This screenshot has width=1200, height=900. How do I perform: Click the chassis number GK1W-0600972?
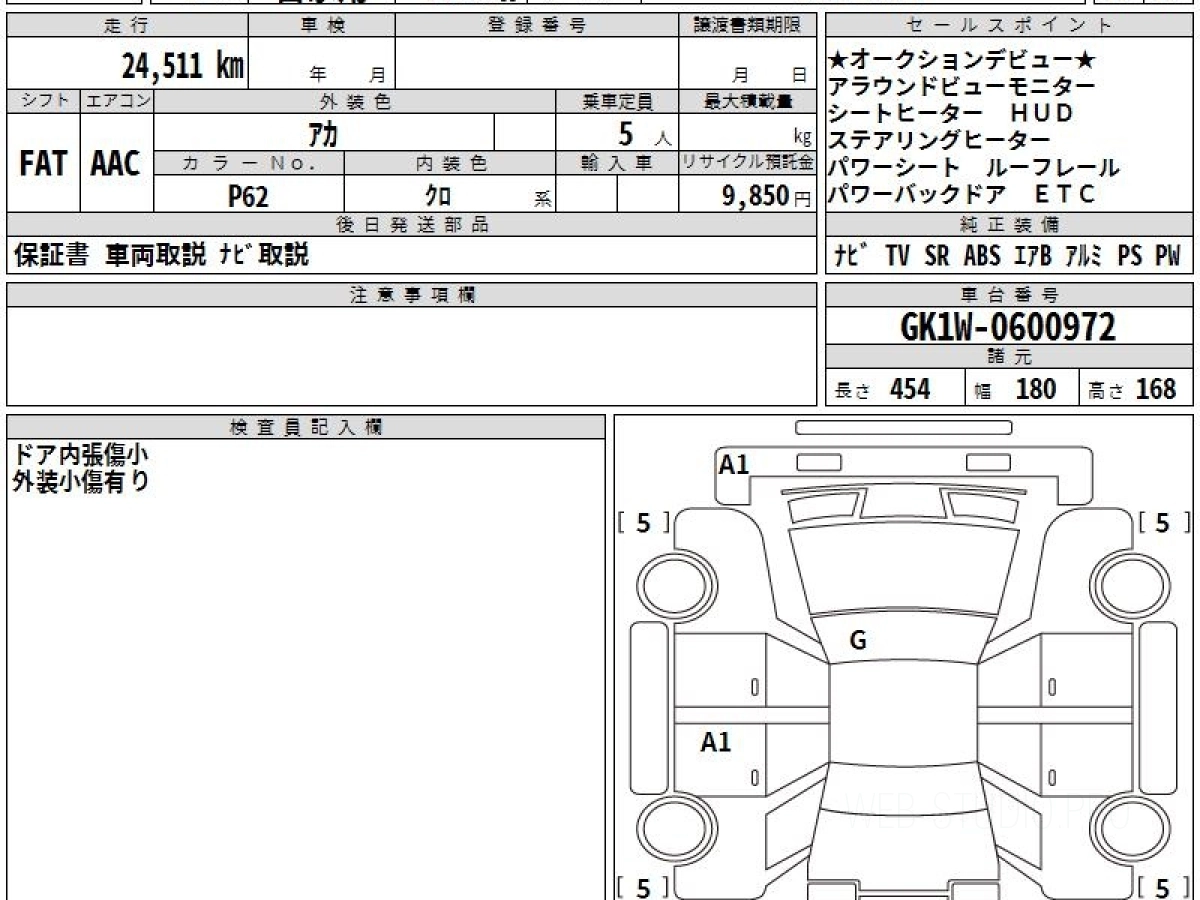click(1008, 326)
